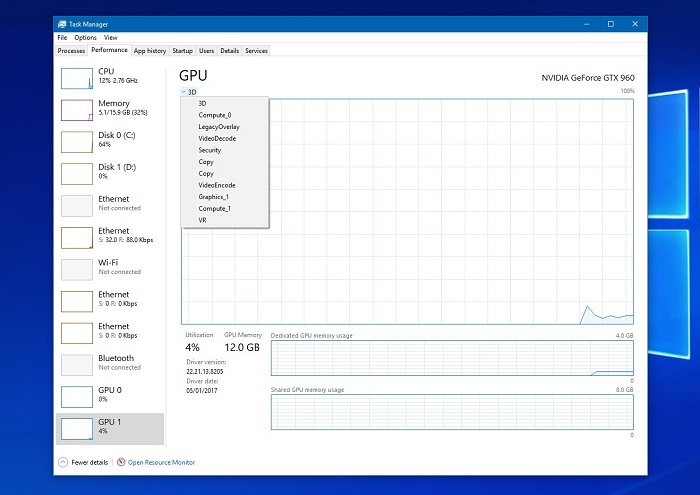Choose VideoEncode from engine list
Image resolution: width=700 pixels, height=495 pixels.
click(x=225, y=185)
